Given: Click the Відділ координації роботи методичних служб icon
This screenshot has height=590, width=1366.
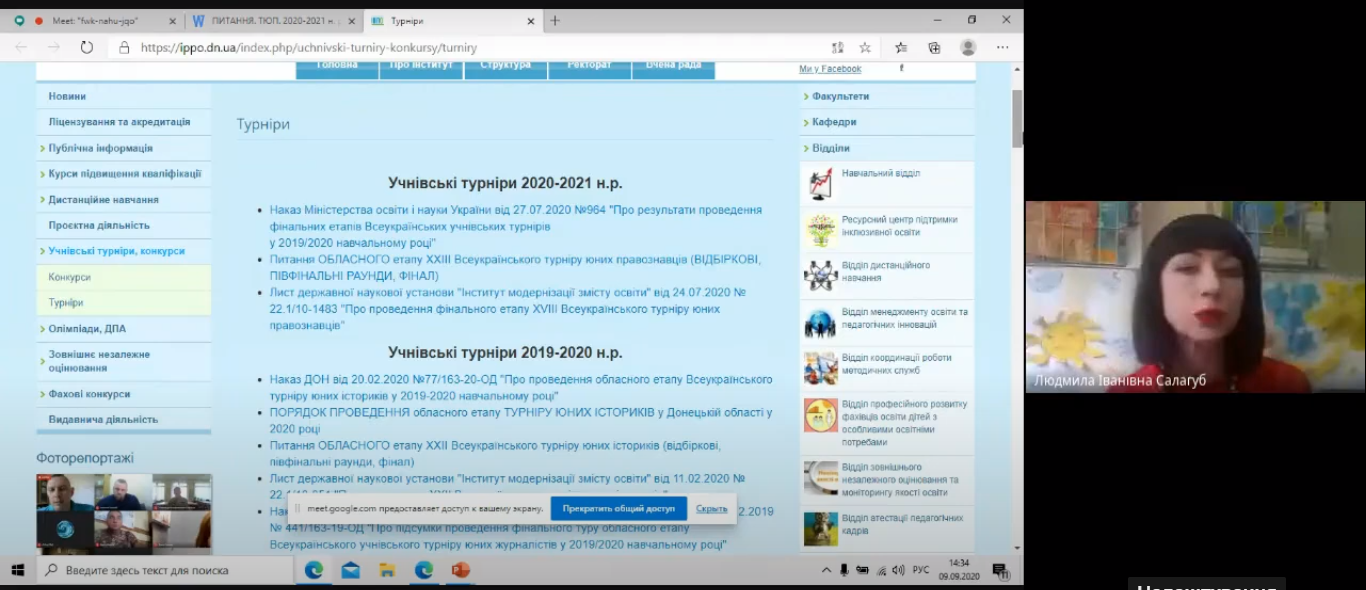Looking at the screenshot, I should (x=821, y=368).
